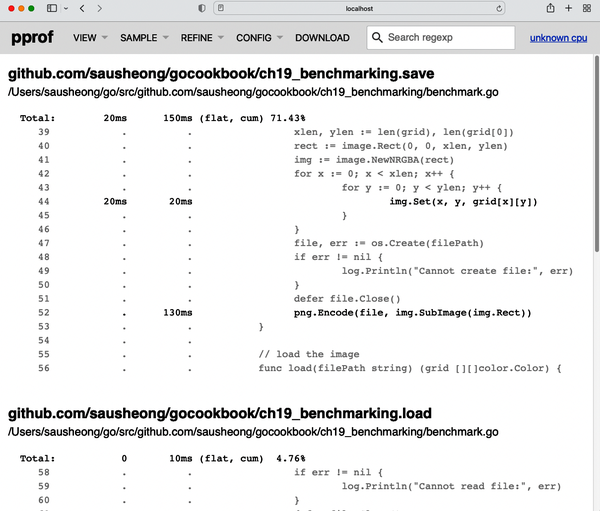Image resolution: width=600 pixels, height=511 pixels.
Task: Open the SAMPLE menu
Action: pyautogui.click(x=139, y=38)
